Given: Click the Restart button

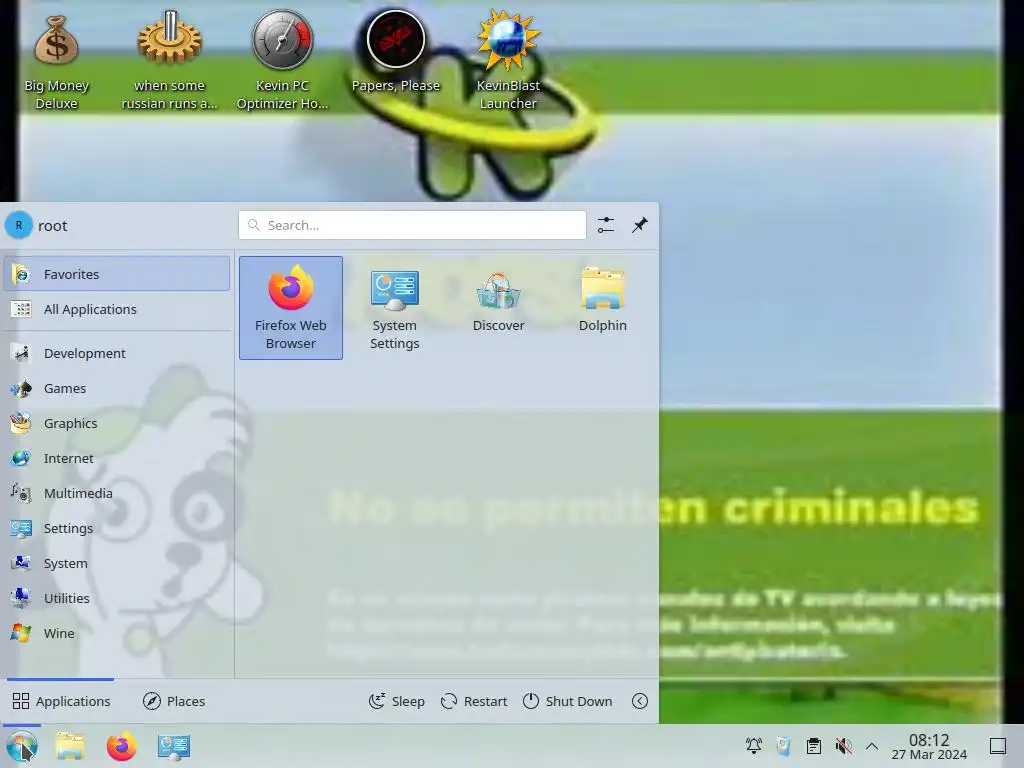Looking at the screenshot, I should 474,701.
